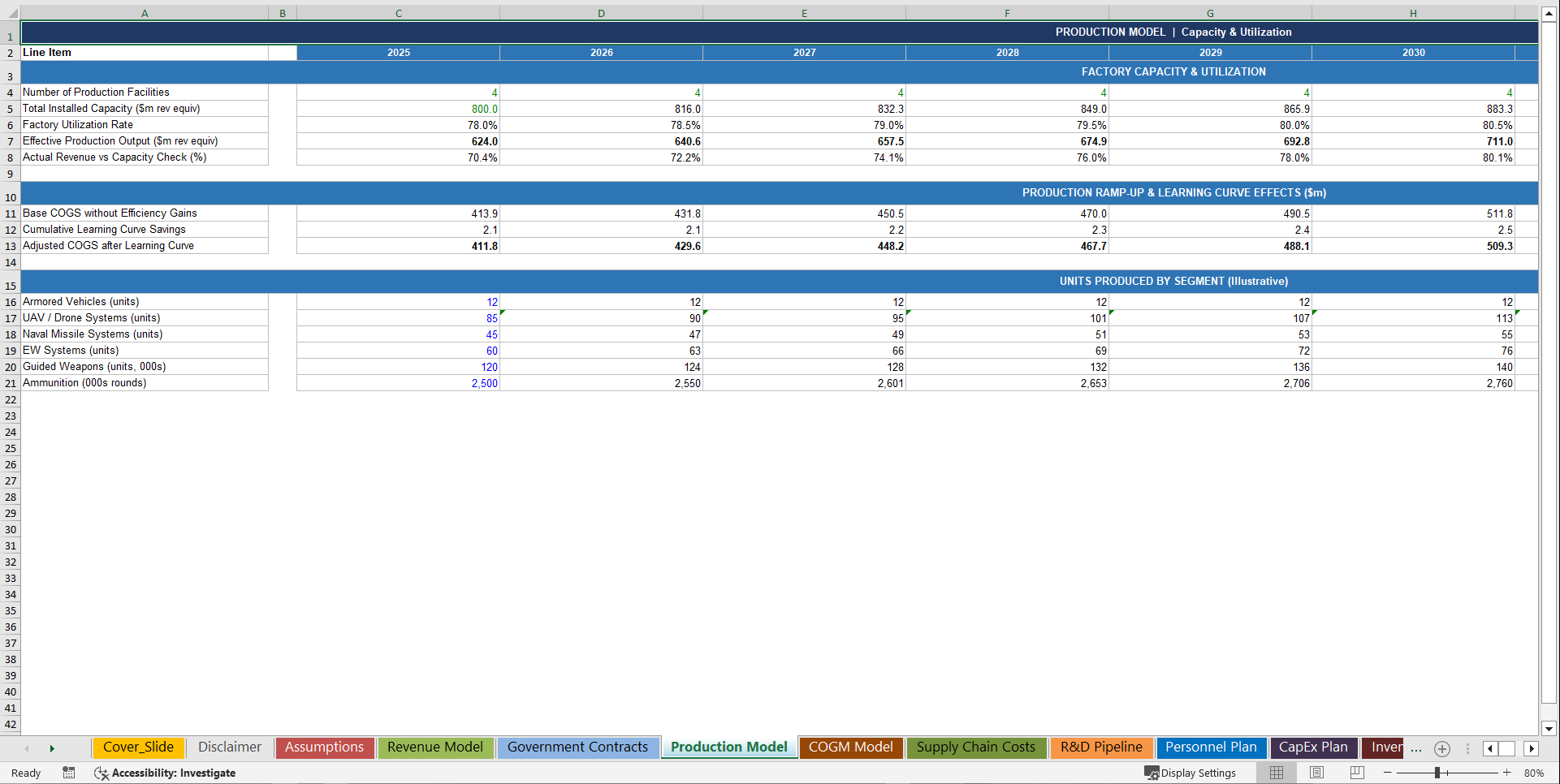Switch to the Government Contracts sheet
This screenshot has height=784, width=1560.
point(577,747)
